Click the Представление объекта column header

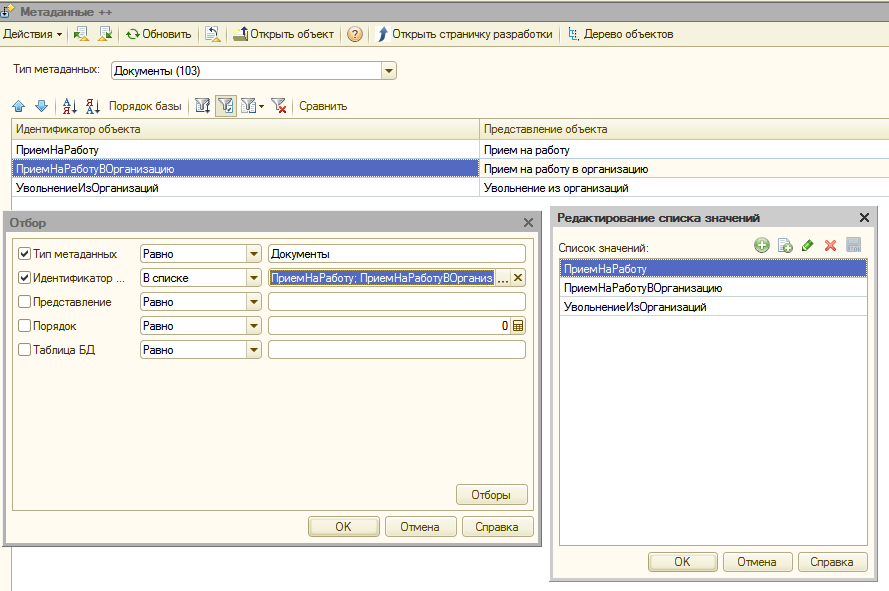click(684, 129)
